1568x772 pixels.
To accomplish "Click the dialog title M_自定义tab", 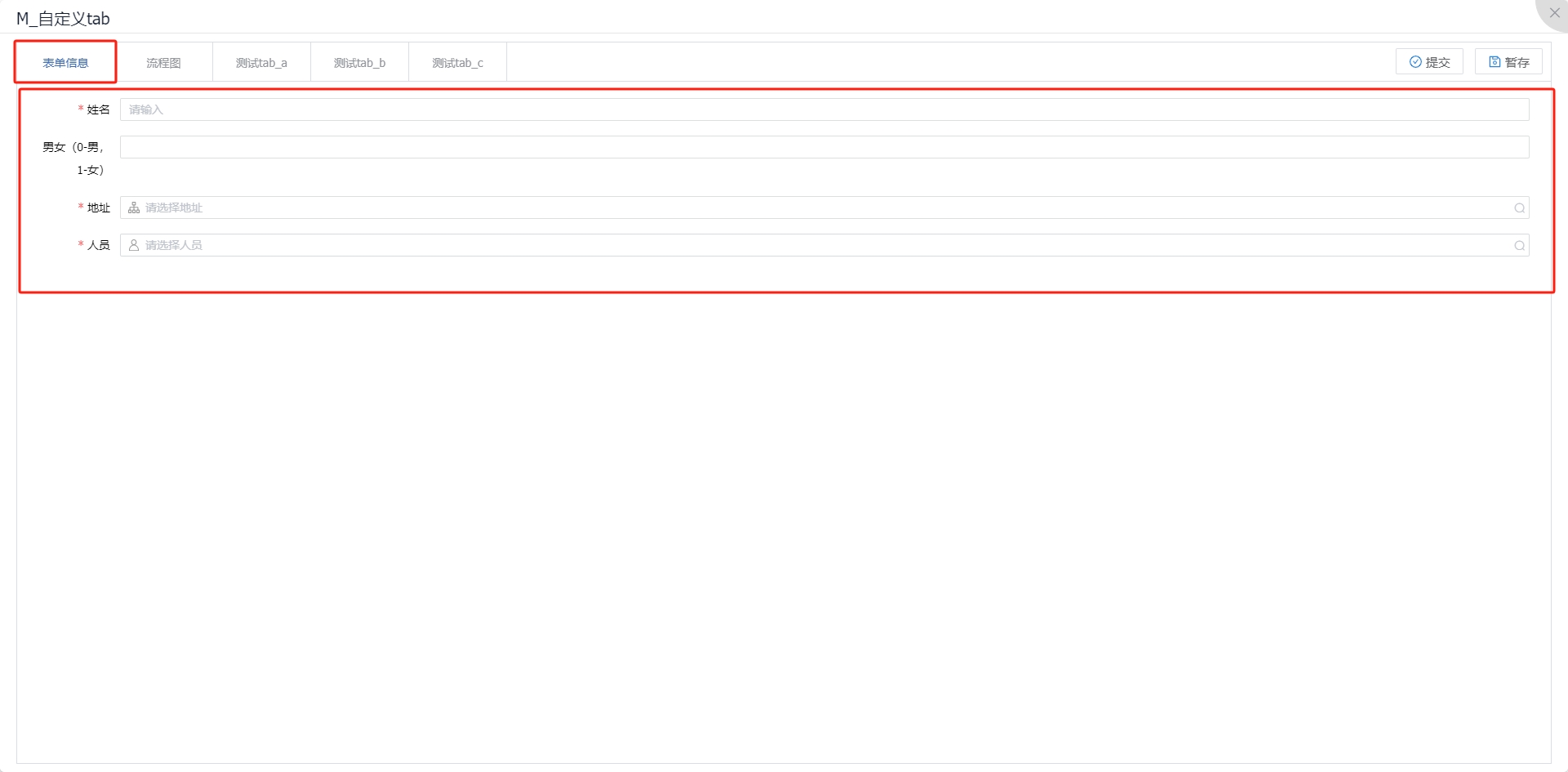I will [x=62, y=17].
